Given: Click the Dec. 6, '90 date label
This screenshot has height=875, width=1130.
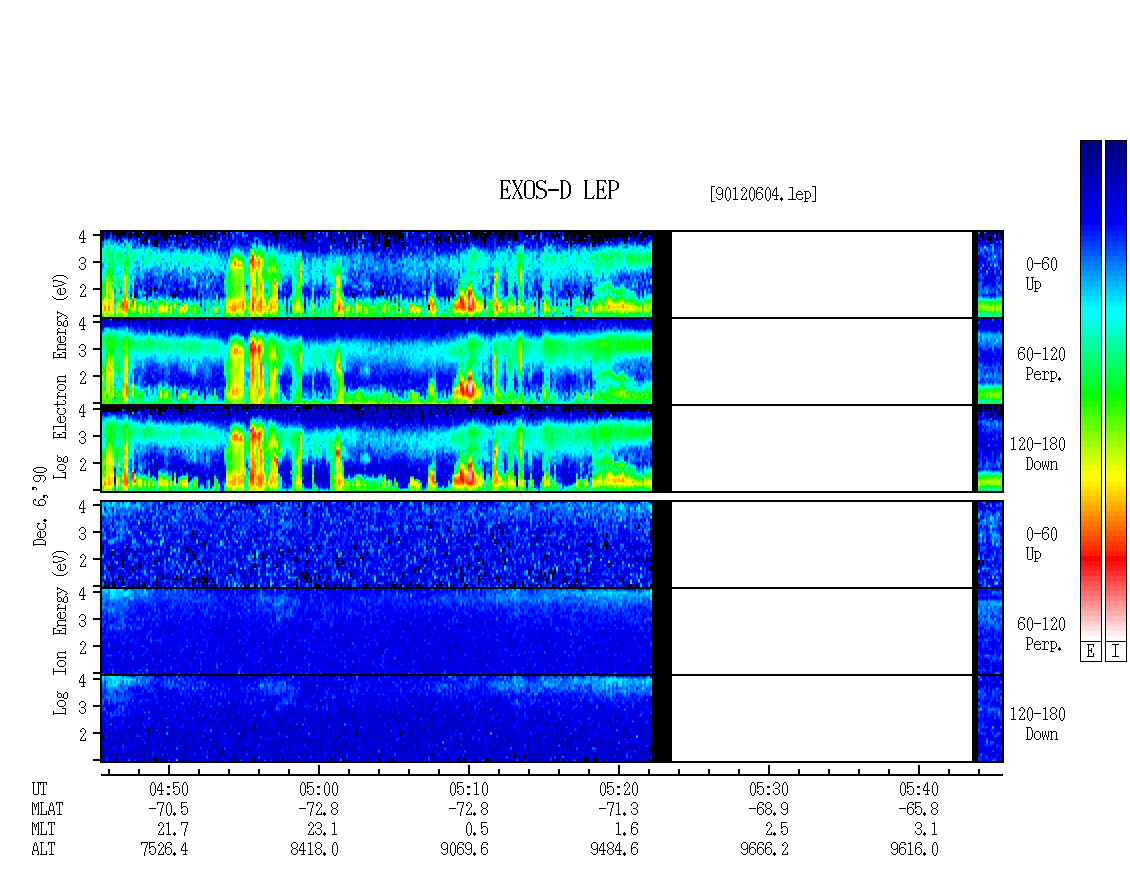Looking at the screenshot, I should click(x=40, y=506).
